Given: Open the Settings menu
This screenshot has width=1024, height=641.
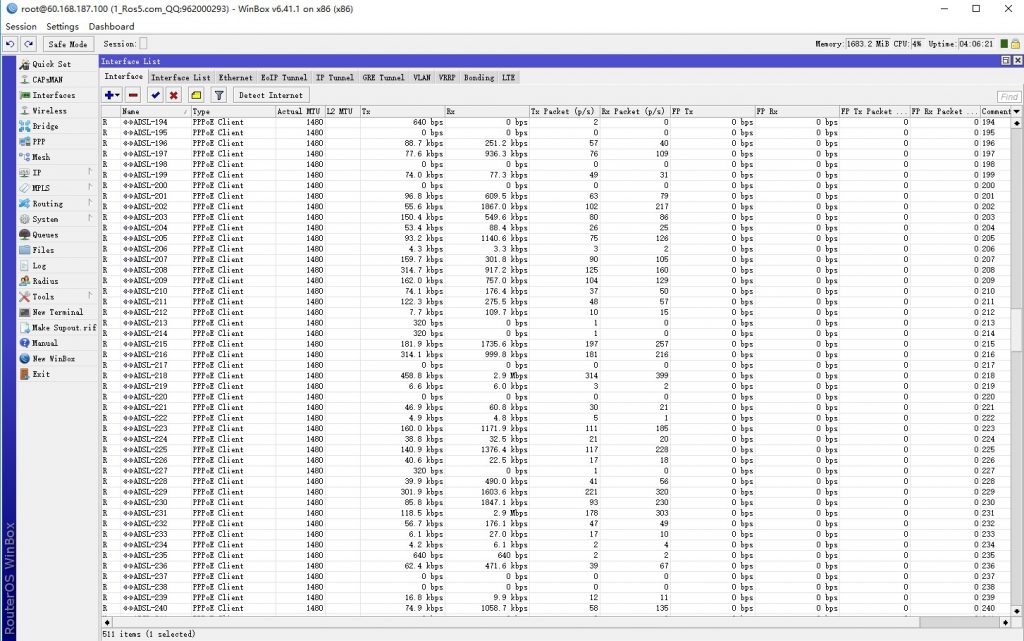Looking at the screenshot, I should 62,27.
